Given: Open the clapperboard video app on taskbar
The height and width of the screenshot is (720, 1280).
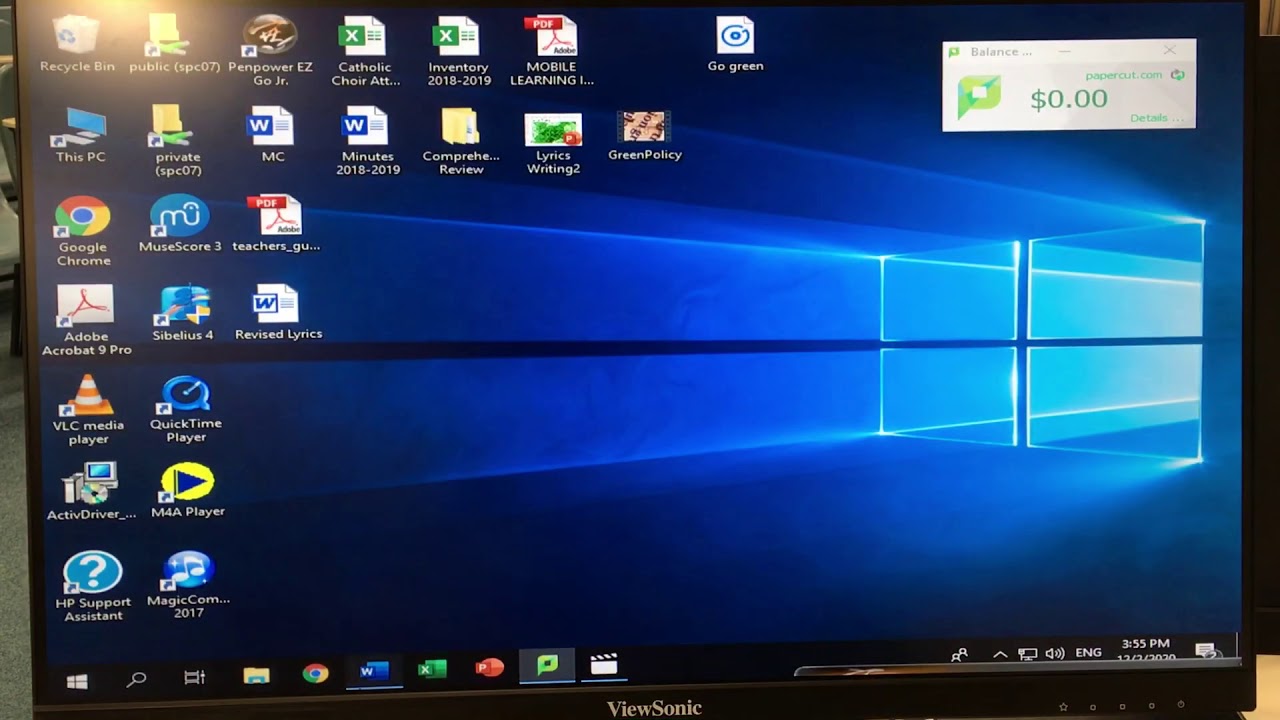Looking at the screenshot, I should [604, 664].
